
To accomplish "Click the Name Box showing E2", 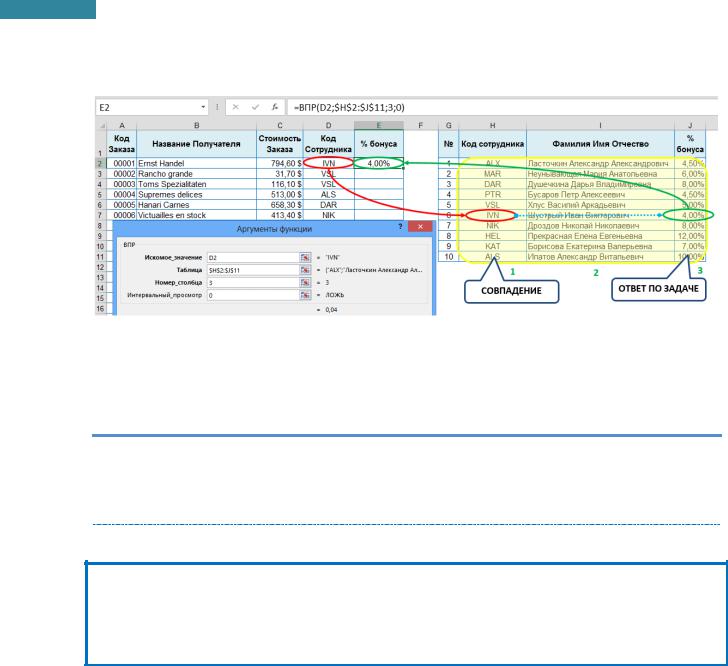I will coord(148,107).
